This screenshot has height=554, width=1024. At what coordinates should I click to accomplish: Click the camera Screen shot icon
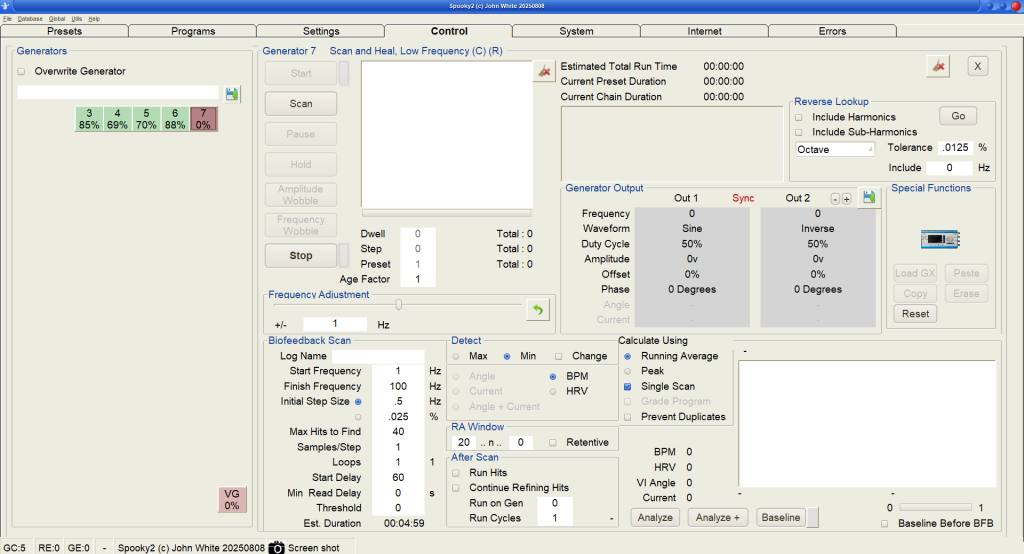tap(278, 548)
